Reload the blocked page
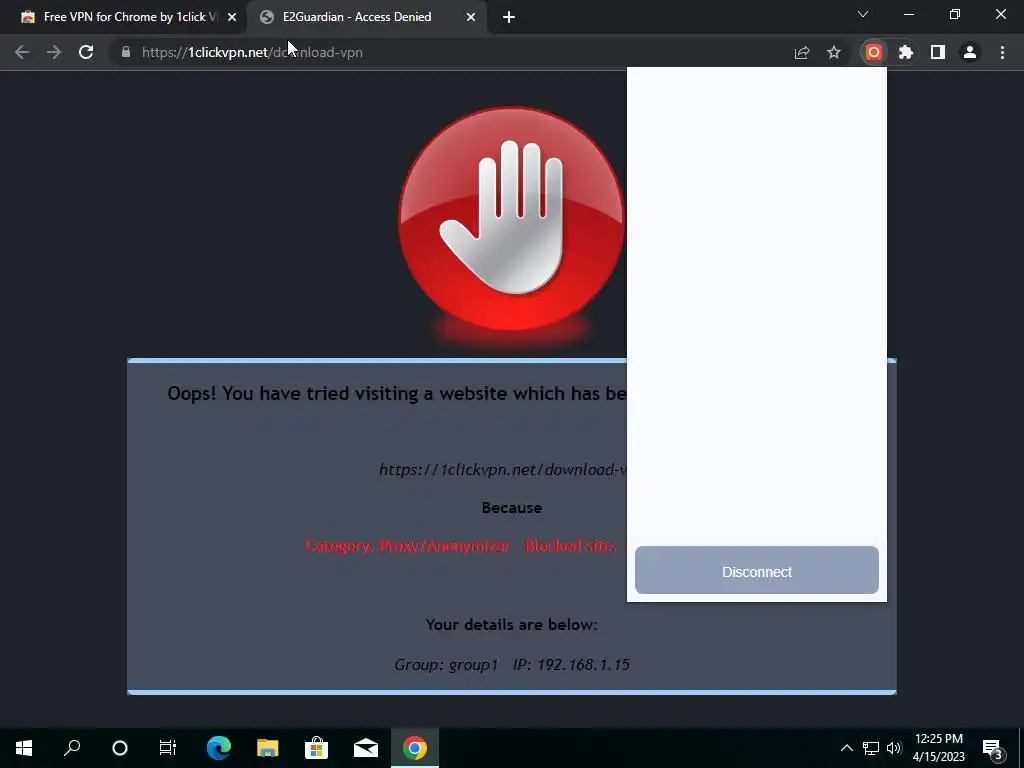The image size is (1024, 768). (86, 52)
